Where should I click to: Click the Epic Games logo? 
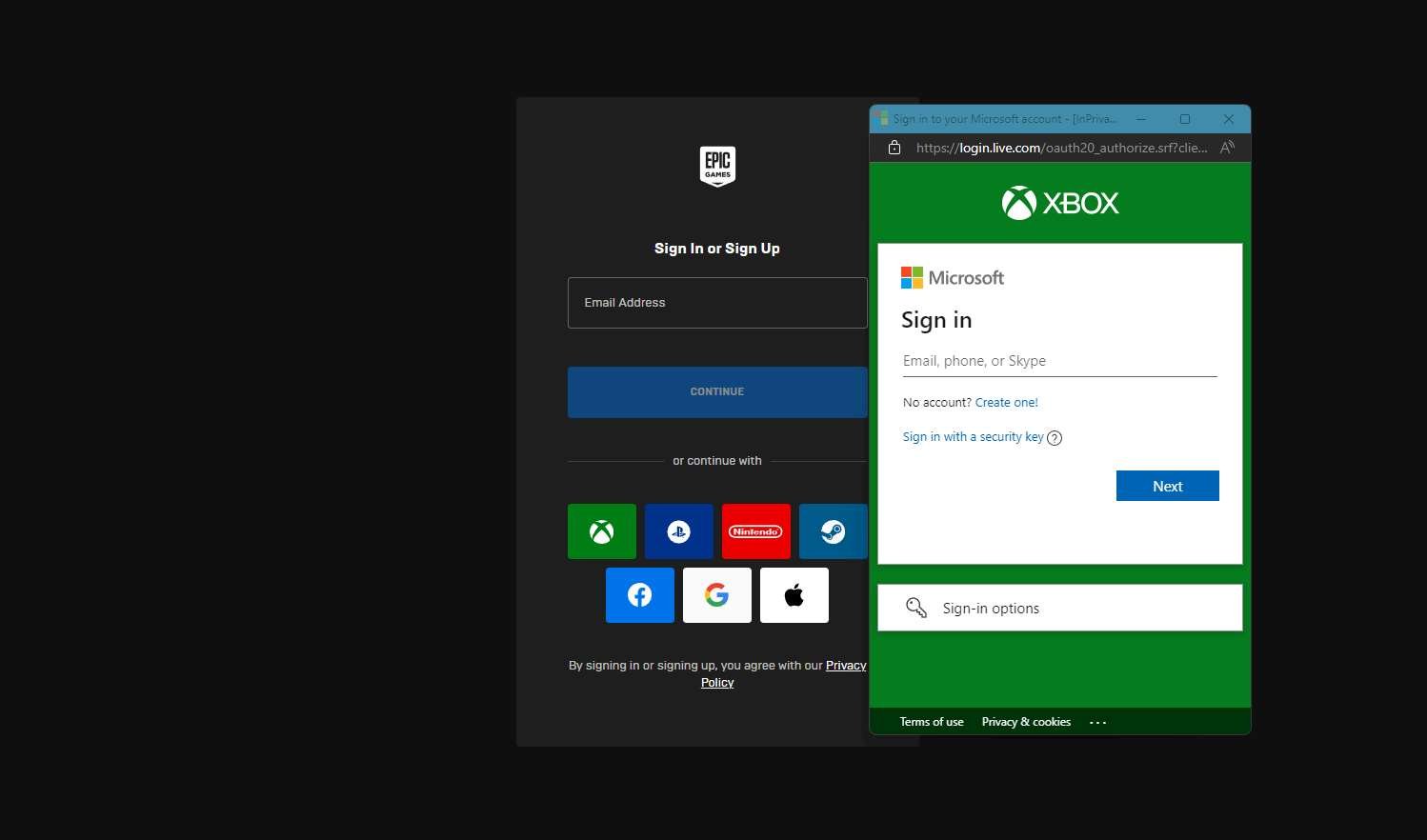coord(717,167)
